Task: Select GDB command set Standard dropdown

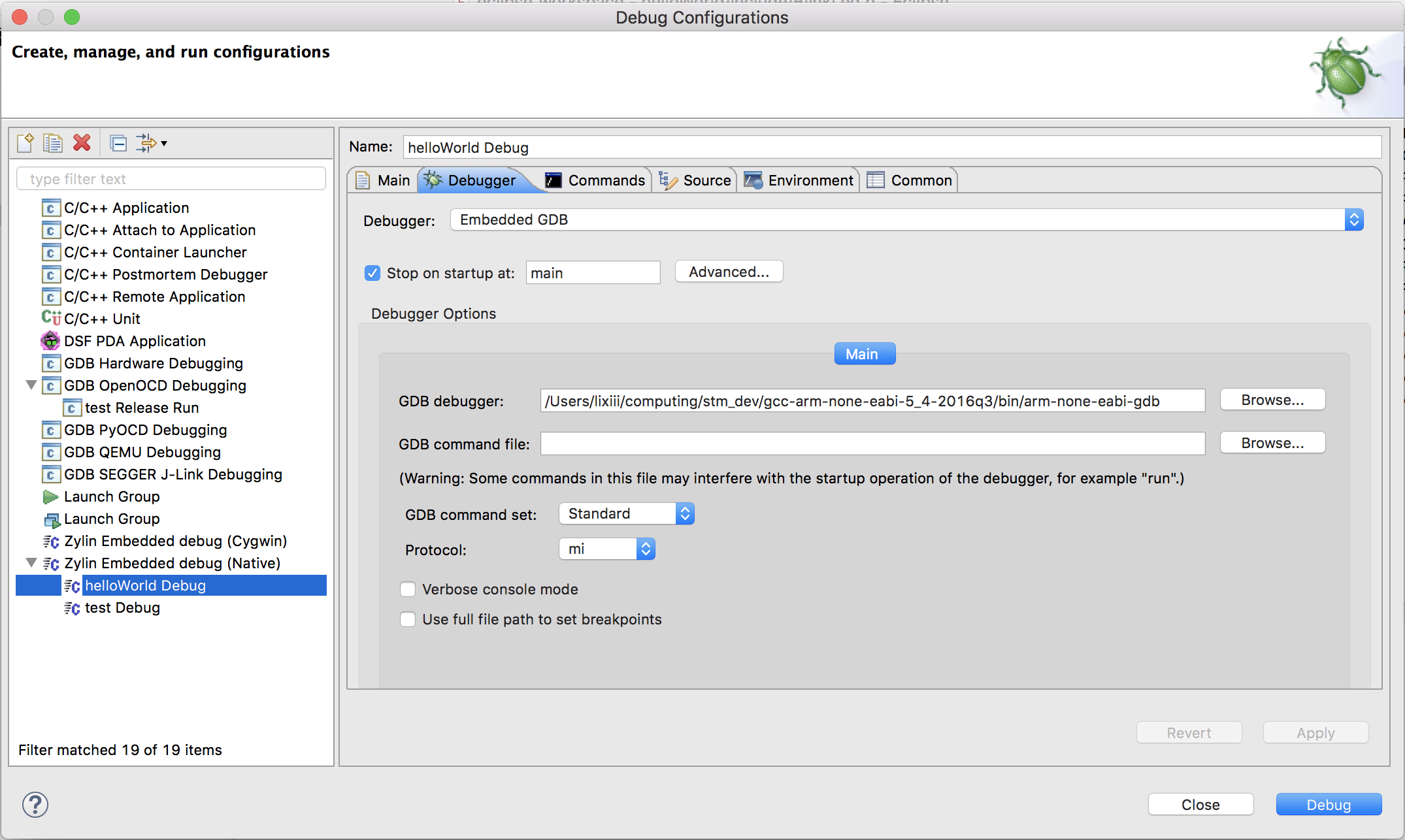Action: click(x=624, y=513)
